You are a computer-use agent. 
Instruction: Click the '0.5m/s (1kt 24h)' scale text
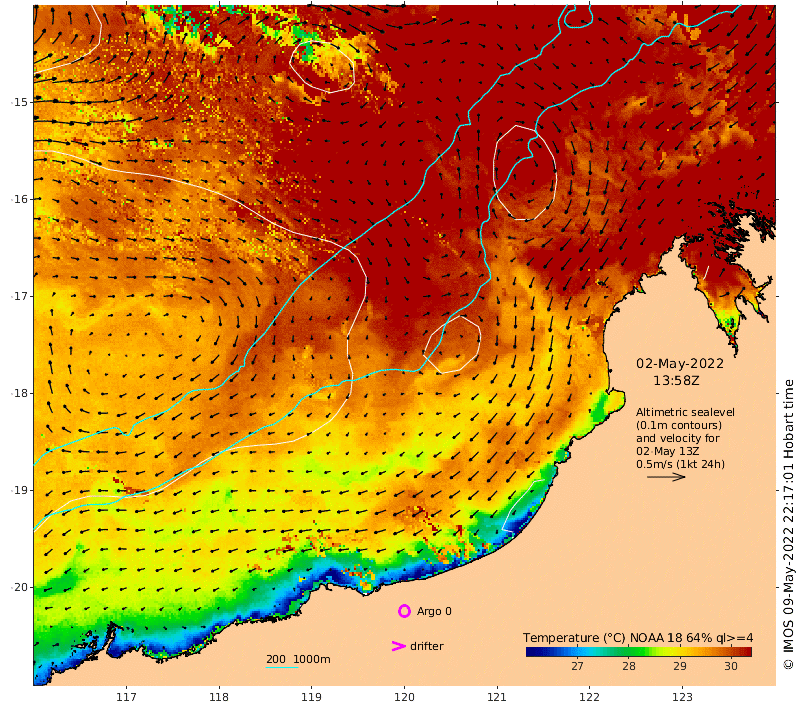680,464
